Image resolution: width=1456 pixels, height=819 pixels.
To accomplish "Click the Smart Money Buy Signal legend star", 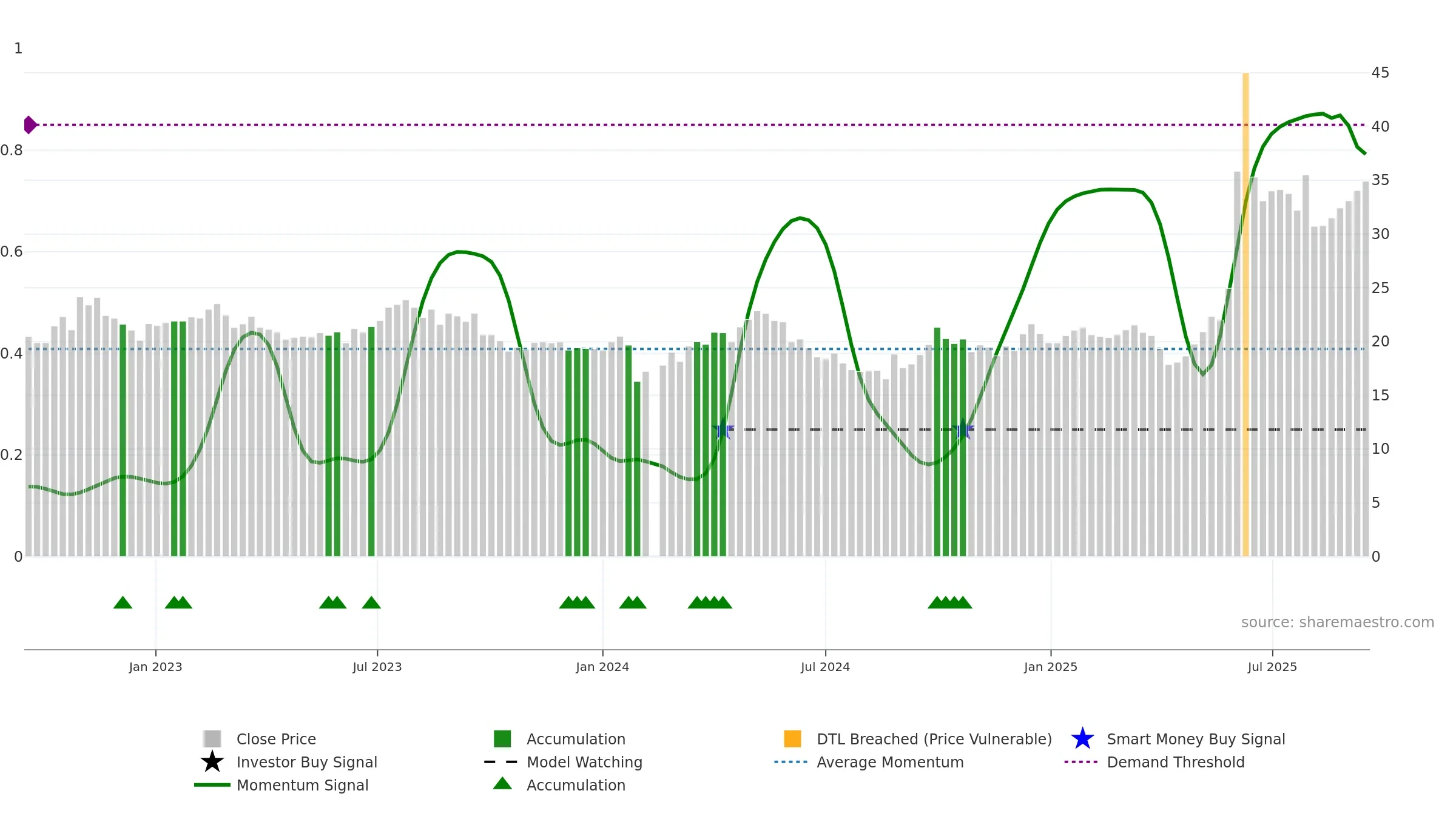I will point(1082,739).
